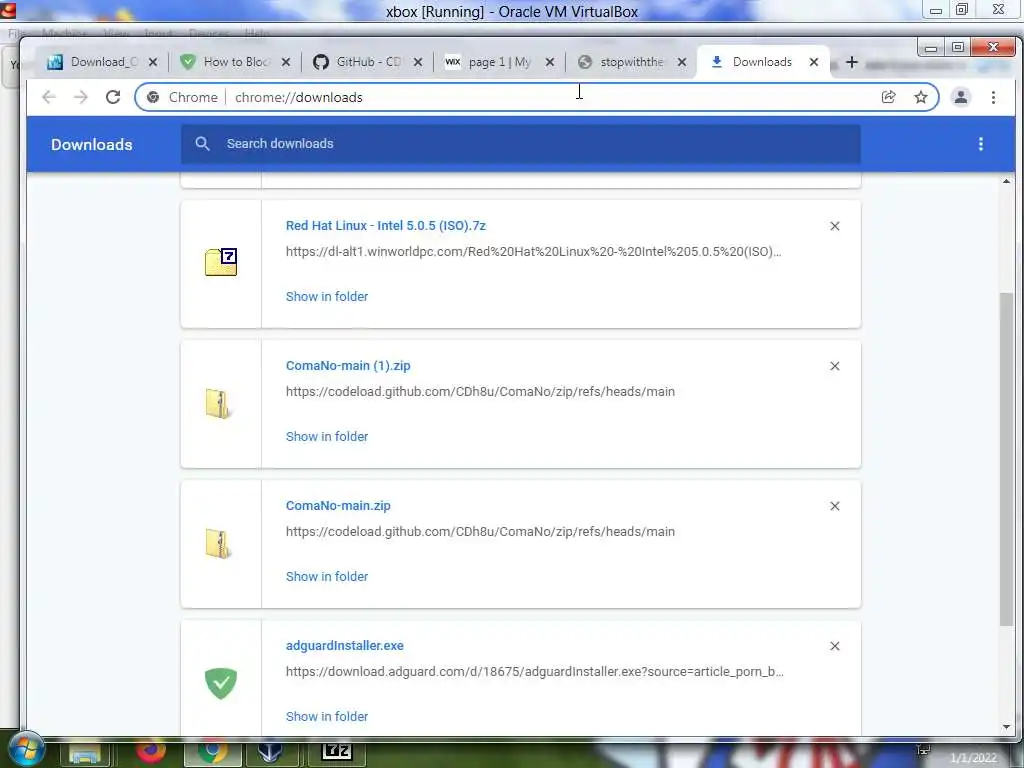Show ComaNo-main.zip in folder
The height and width of the screenshot is (768, 1024).
[x=327, y=577]
